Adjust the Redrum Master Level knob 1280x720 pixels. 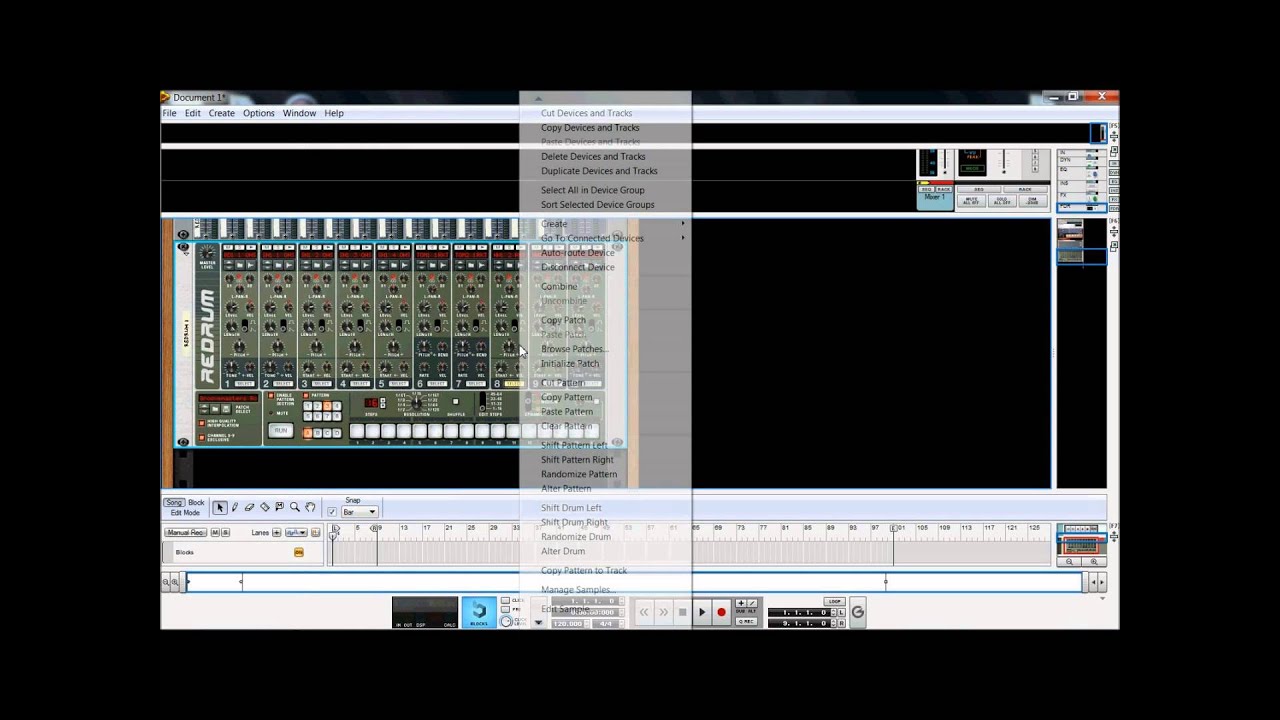click(207, 252)
